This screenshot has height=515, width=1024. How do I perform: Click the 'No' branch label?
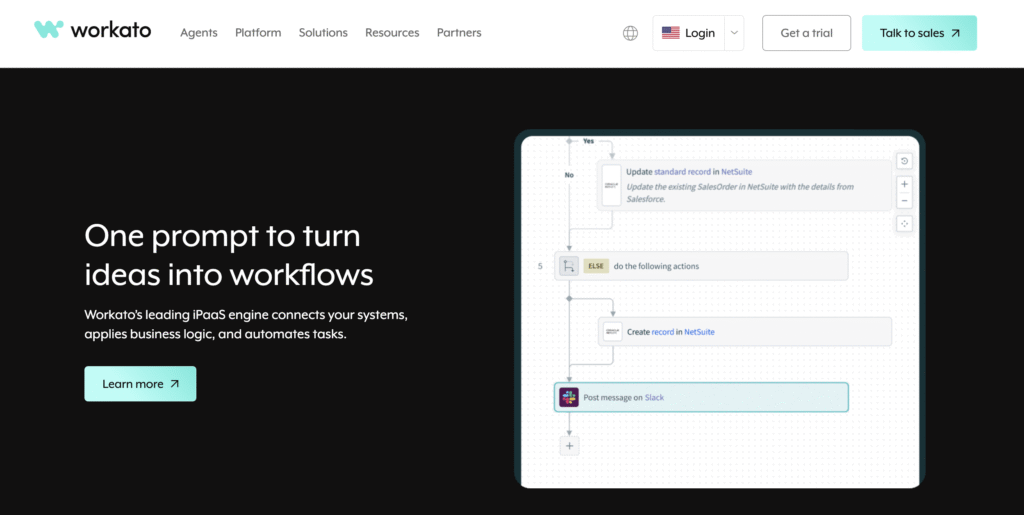point(569,175)
